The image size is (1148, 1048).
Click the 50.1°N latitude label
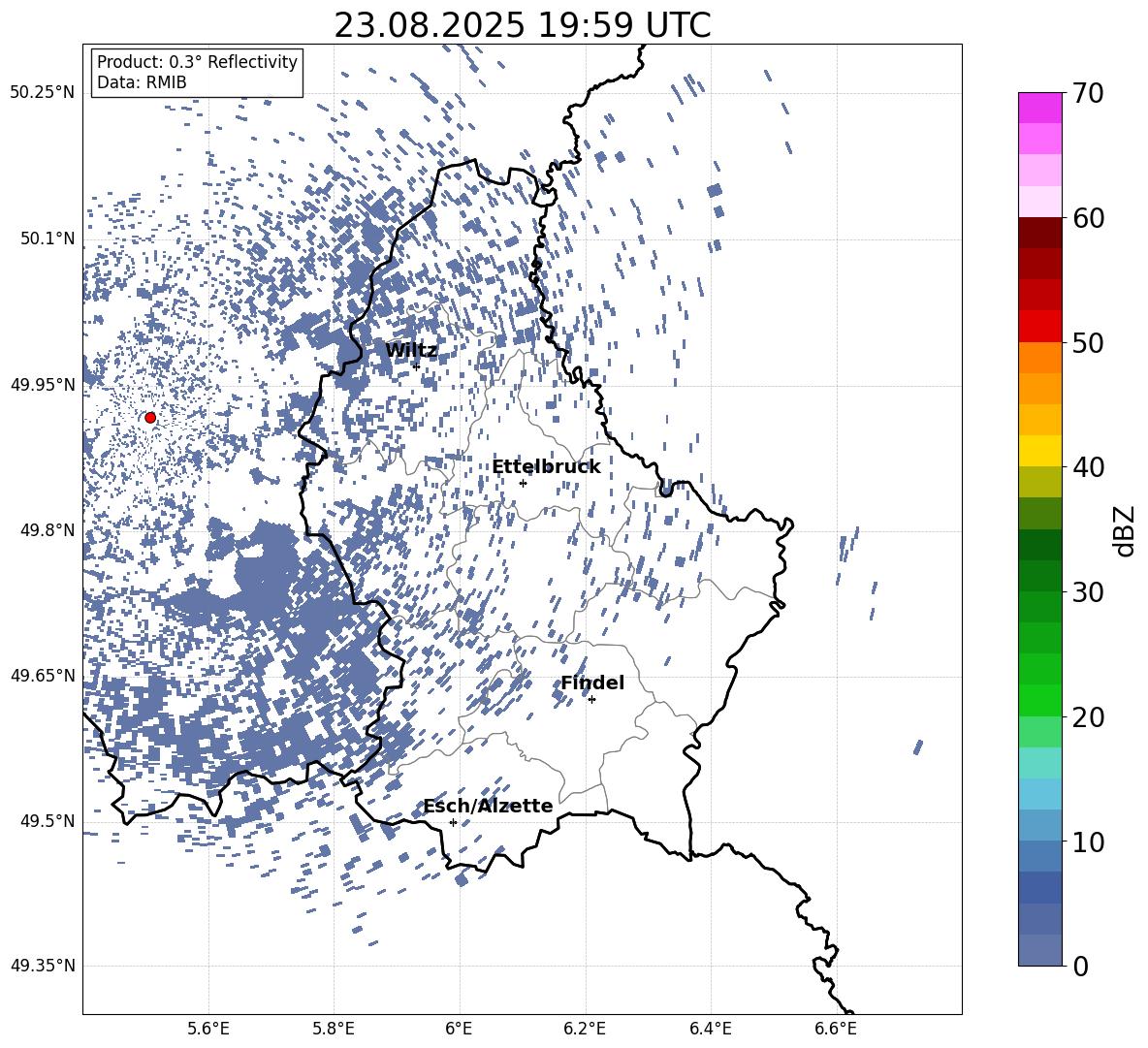click(x=47, y=239)
